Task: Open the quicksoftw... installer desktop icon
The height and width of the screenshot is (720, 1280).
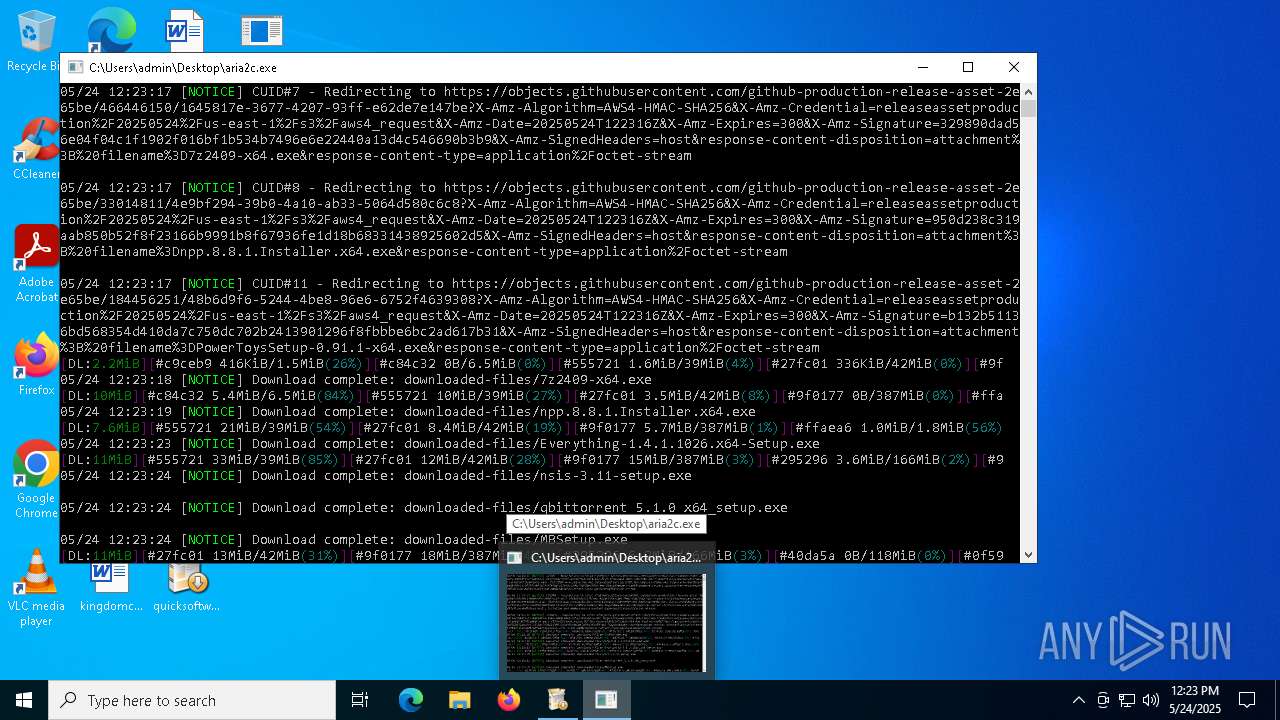Action: (187, 586)
